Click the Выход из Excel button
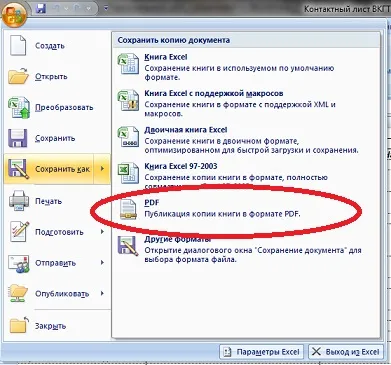The width and height of the screenshot is (391, 365). coord(346,352)
